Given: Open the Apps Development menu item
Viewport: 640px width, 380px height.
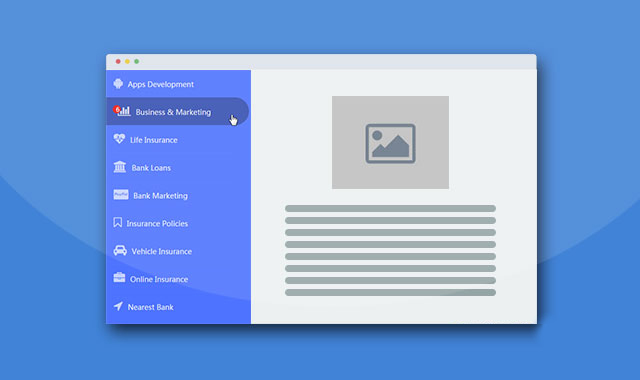Looking at the screenshot, I should click(x=161, y=84).
